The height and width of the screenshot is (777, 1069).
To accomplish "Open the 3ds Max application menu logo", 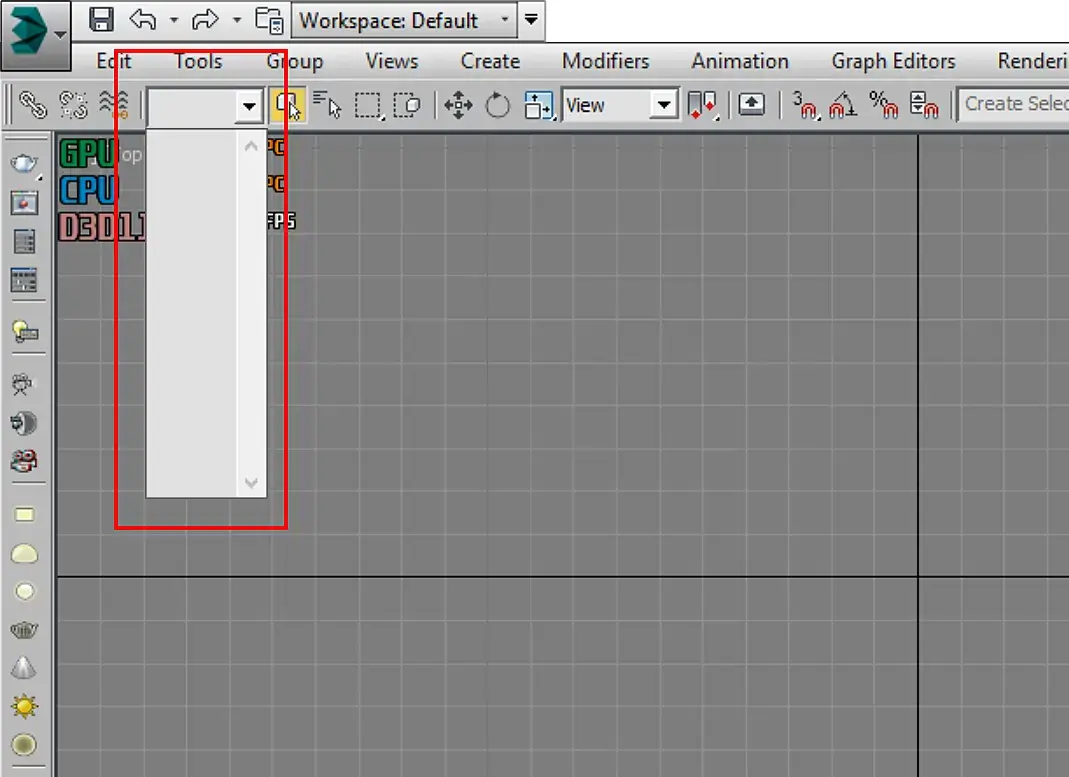I will point(34,34).
